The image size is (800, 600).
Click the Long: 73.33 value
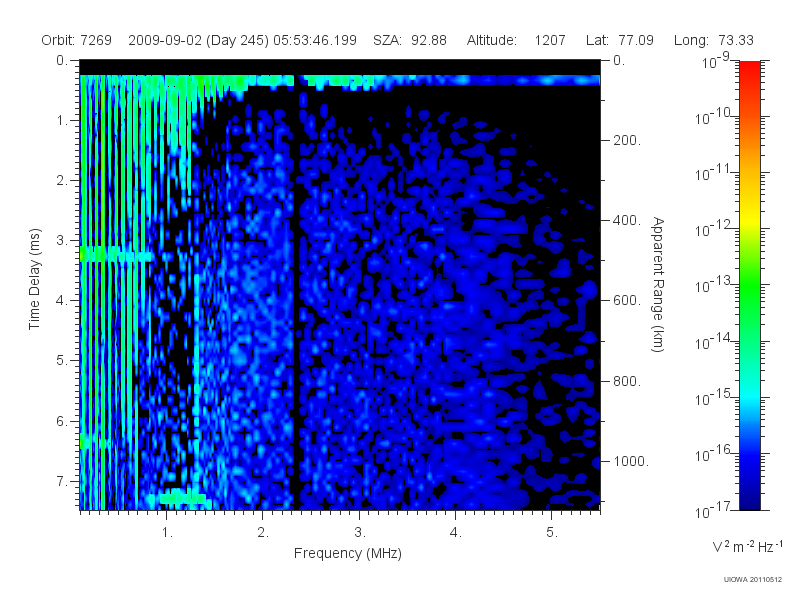713,40
